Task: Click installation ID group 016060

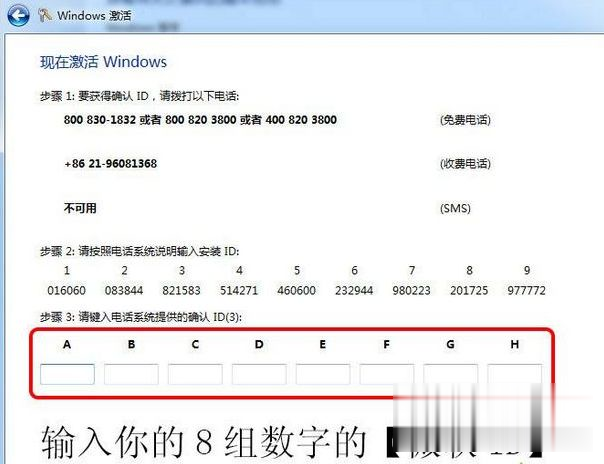Action: point(67,290)
